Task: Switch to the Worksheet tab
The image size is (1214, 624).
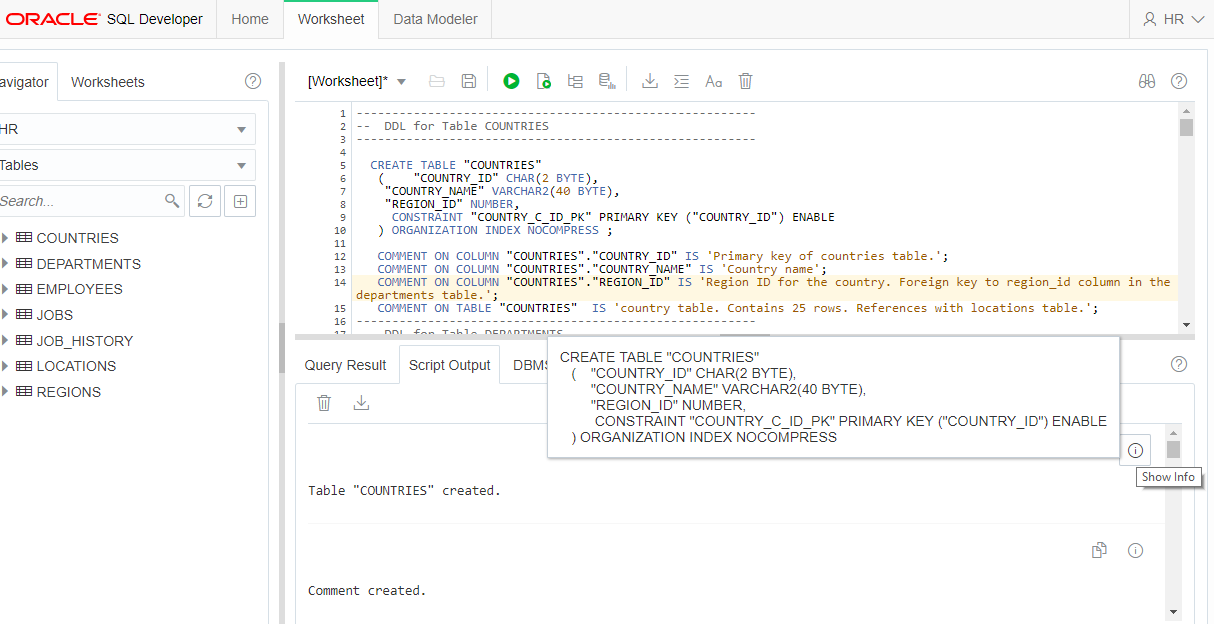Action: (331, 19)
